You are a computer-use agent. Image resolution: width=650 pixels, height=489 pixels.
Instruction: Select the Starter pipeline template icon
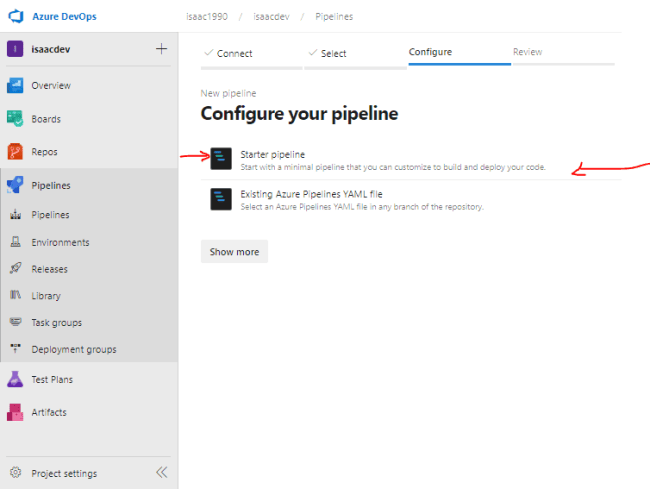point(221,159)
